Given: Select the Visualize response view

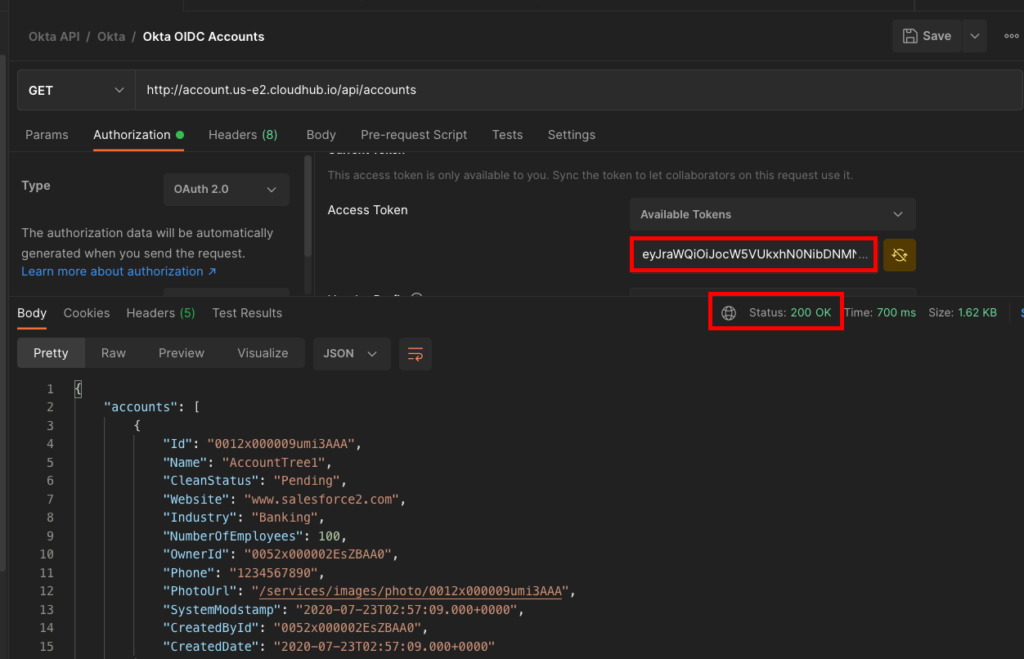Looking at the screenshot, I should [262, 353].
